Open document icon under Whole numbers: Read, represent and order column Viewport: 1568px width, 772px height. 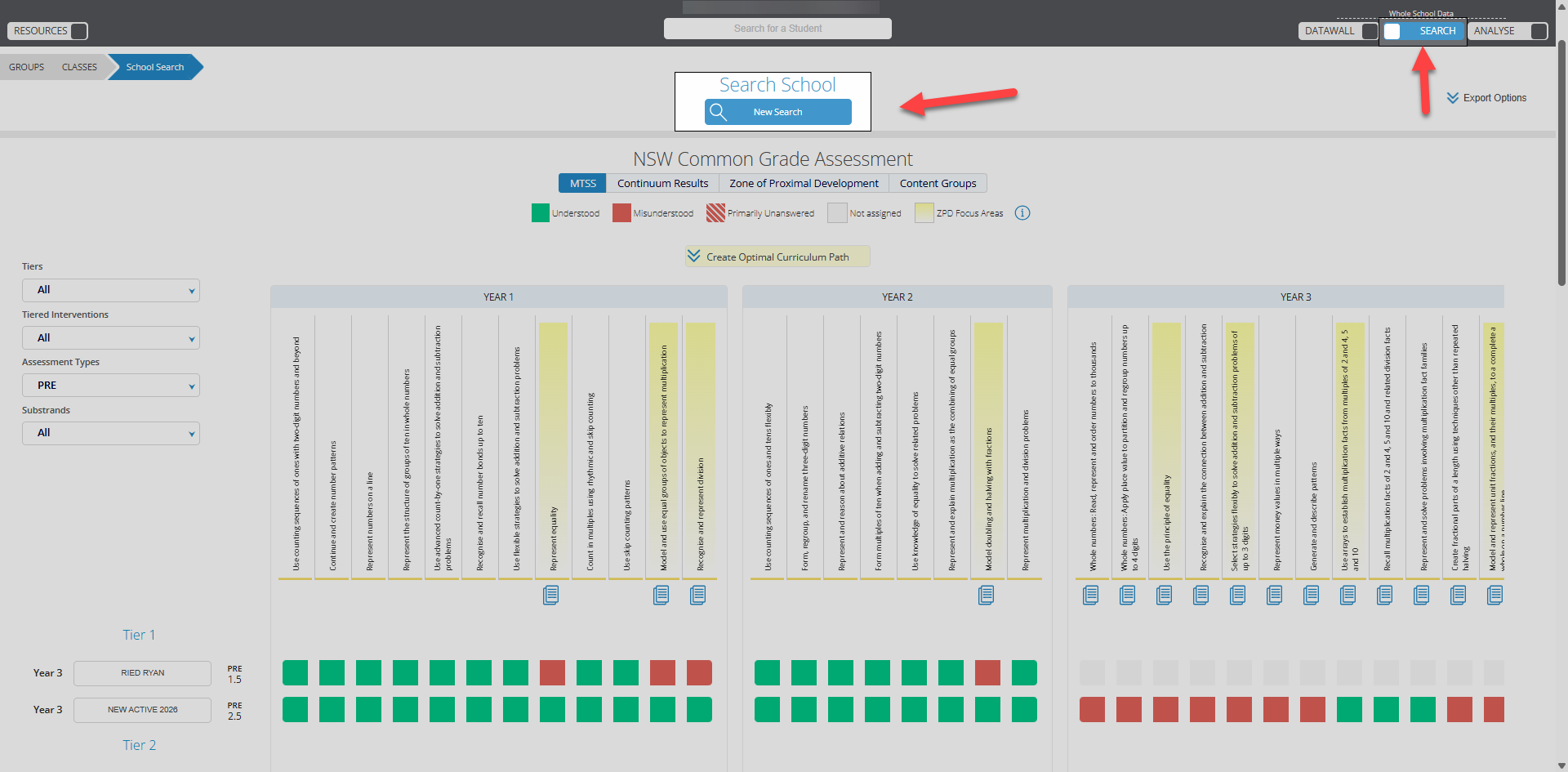coord(1091,596)
